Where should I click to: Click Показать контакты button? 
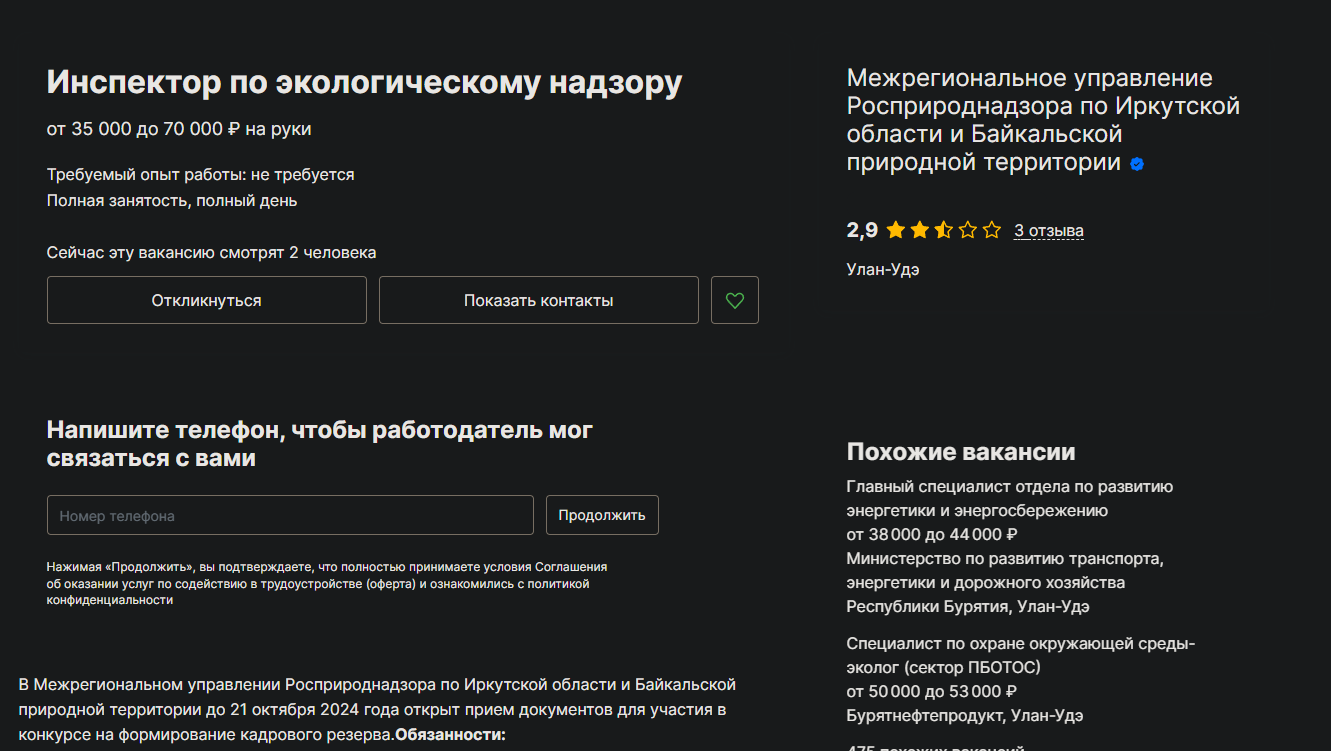coord(539,300)
